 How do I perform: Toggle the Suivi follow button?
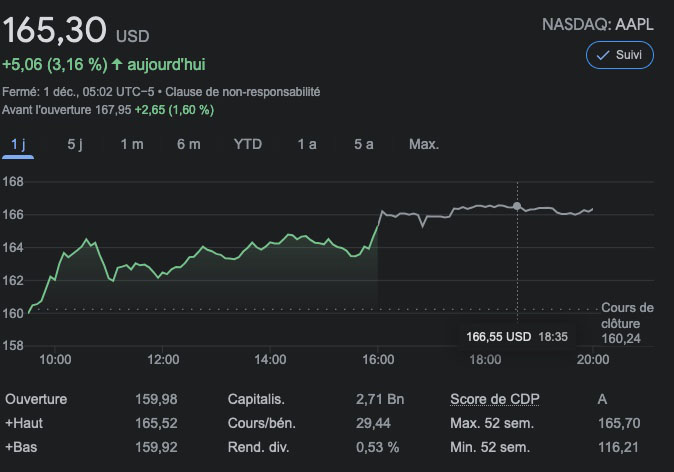pos(619,55)
